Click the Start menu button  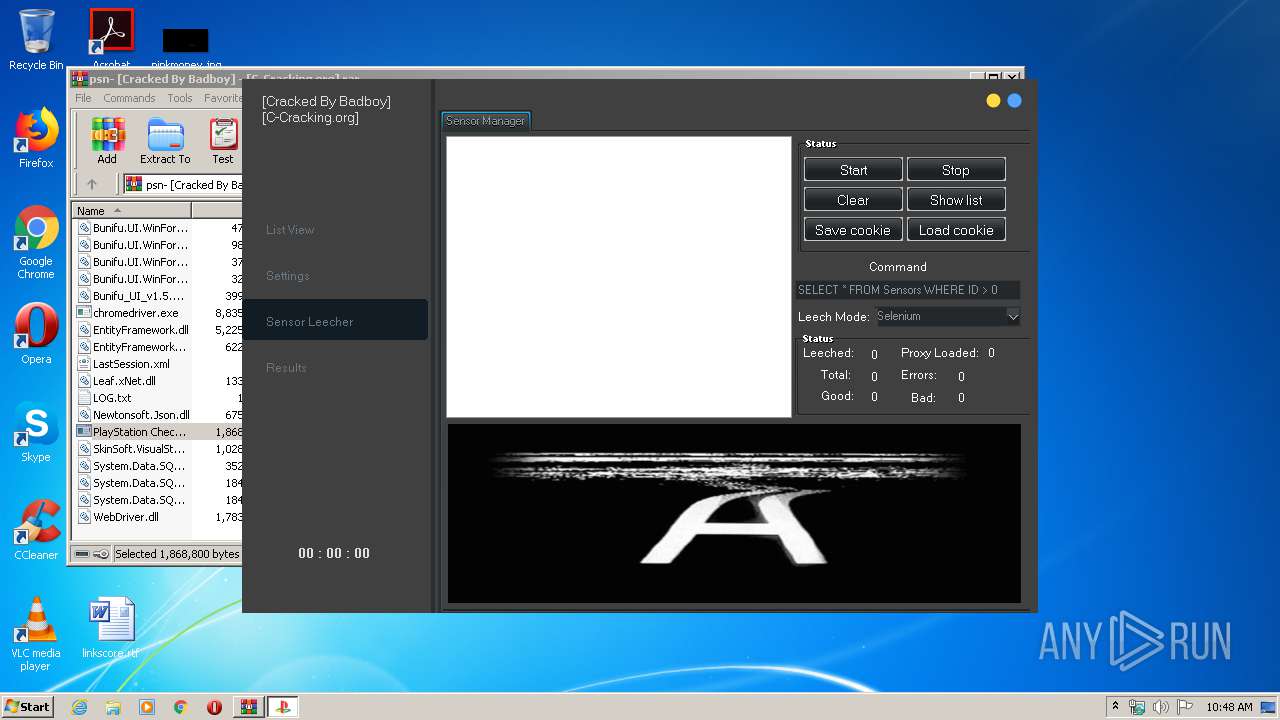click(x=28, y=707)
